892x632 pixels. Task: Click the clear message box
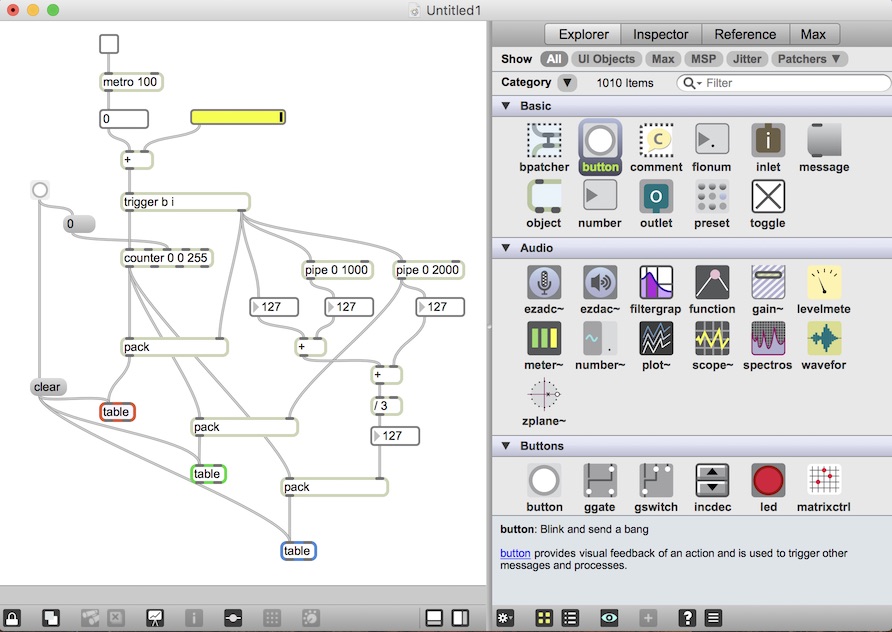click(x=47, y=387)
